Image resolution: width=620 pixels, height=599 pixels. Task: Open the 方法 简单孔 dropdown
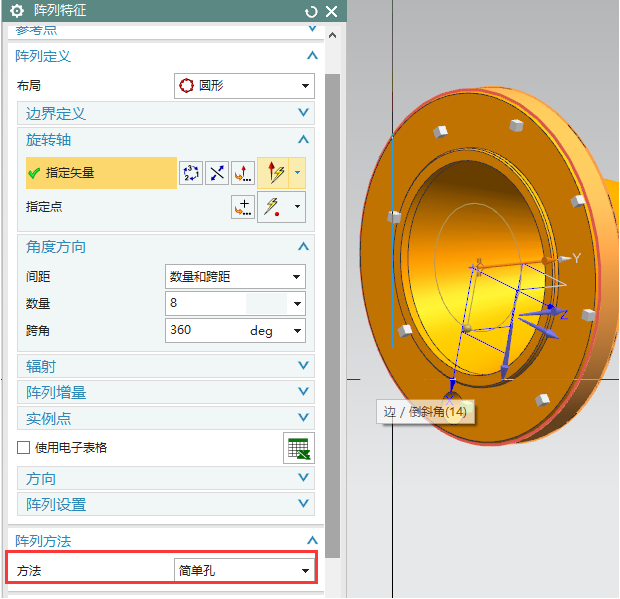pos(244,571)
